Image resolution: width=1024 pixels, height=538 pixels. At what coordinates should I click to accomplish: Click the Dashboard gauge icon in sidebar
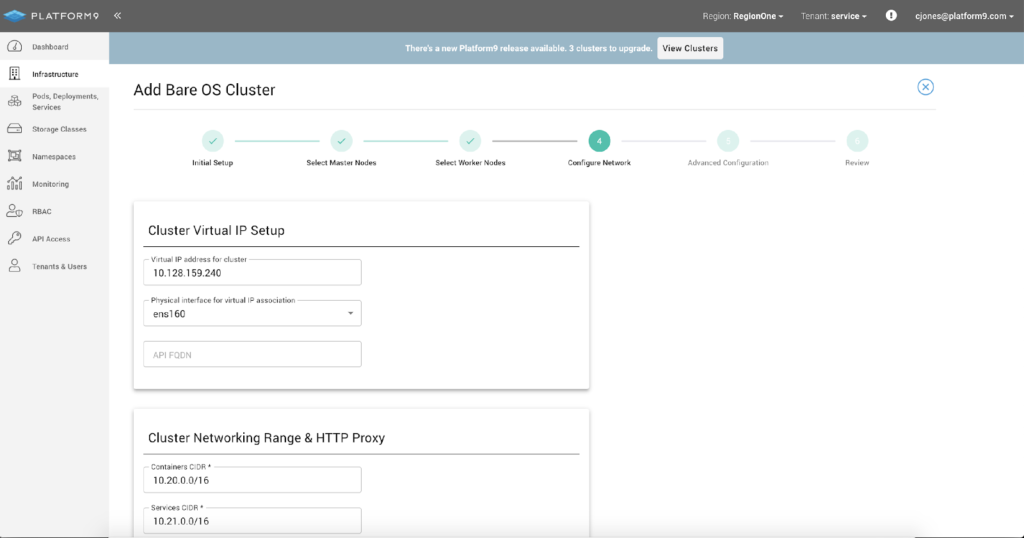pyautogui.click(x=14, y=47)
